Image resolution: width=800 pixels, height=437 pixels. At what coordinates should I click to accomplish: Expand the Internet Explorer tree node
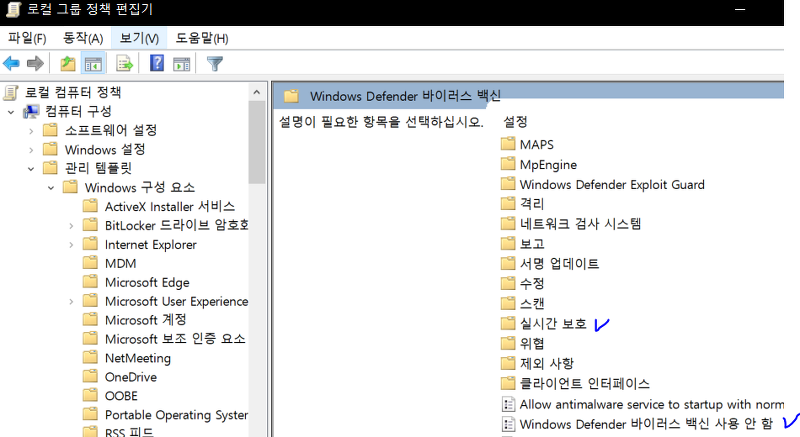click(71, 245)
